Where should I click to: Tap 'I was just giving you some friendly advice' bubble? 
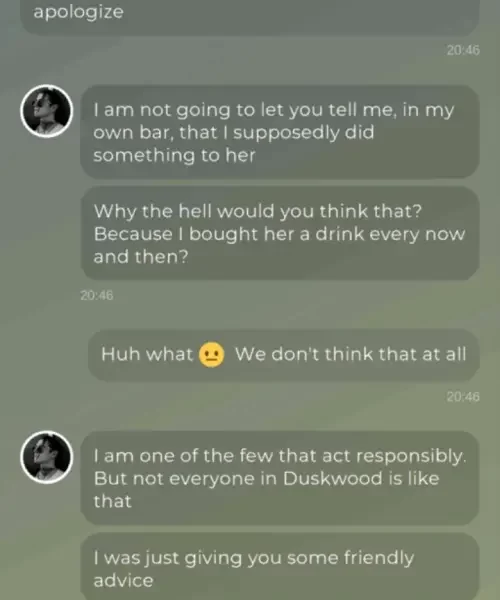click(280, 567)
